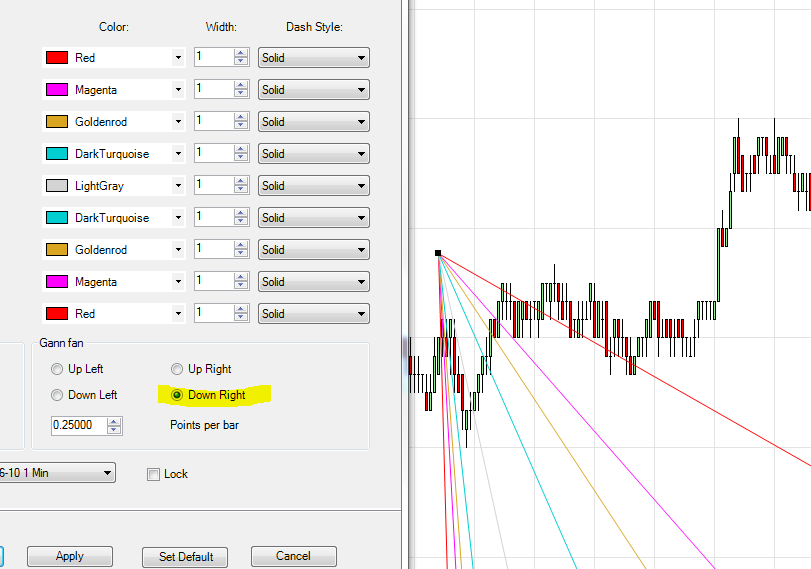Click the width field in the last Red row

click(x=214, y=313)
